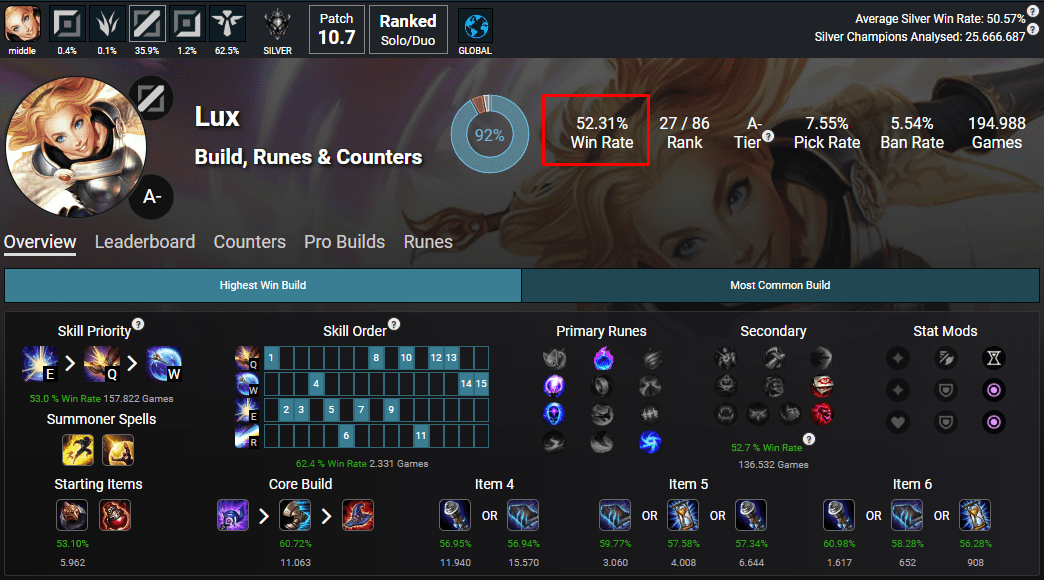1044x580 pixels.
Task: Click skill order cell 6 in R row
Action: pos(346,436)
